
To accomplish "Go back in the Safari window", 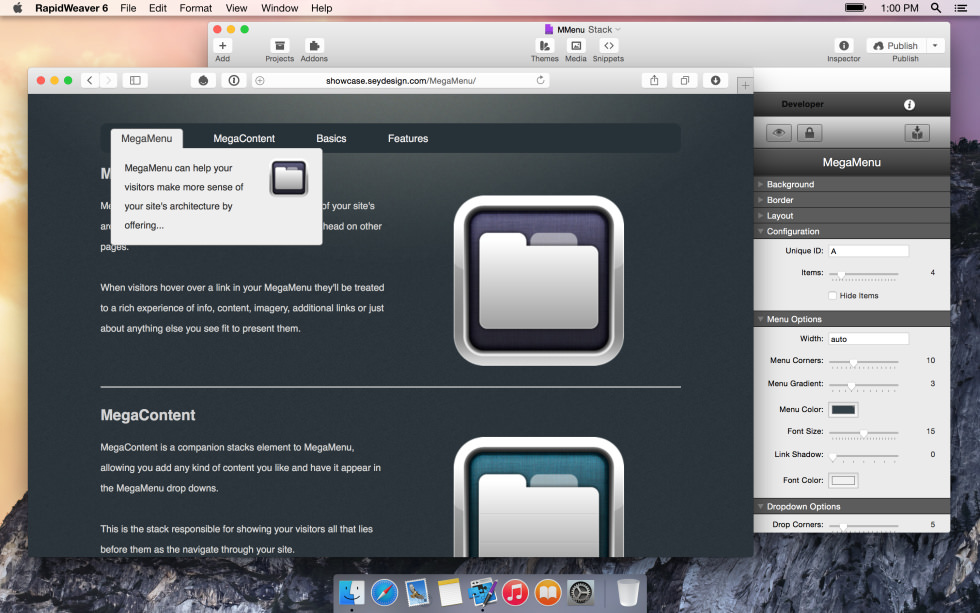I will pos(90,80).
